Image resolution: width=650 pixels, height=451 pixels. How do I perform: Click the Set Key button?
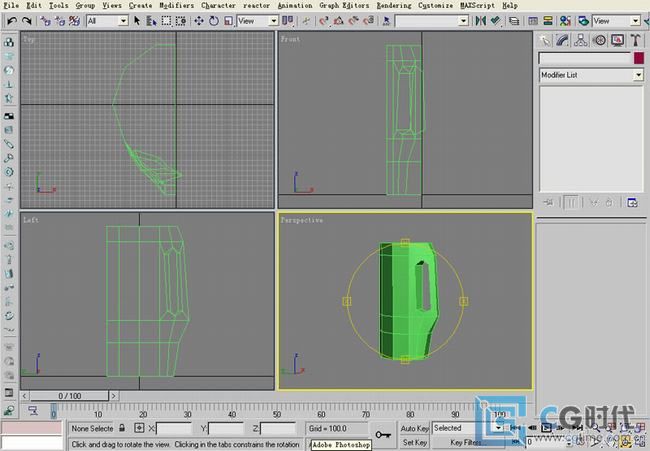pos(415,442)
